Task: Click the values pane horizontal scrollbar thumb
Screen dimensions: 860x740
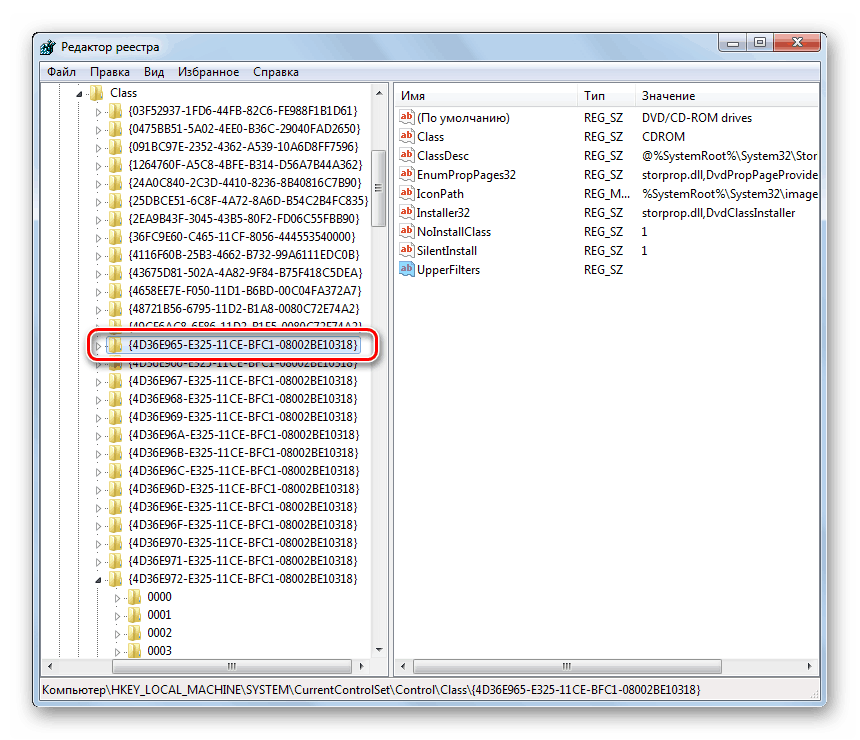Action: [567, 666]
